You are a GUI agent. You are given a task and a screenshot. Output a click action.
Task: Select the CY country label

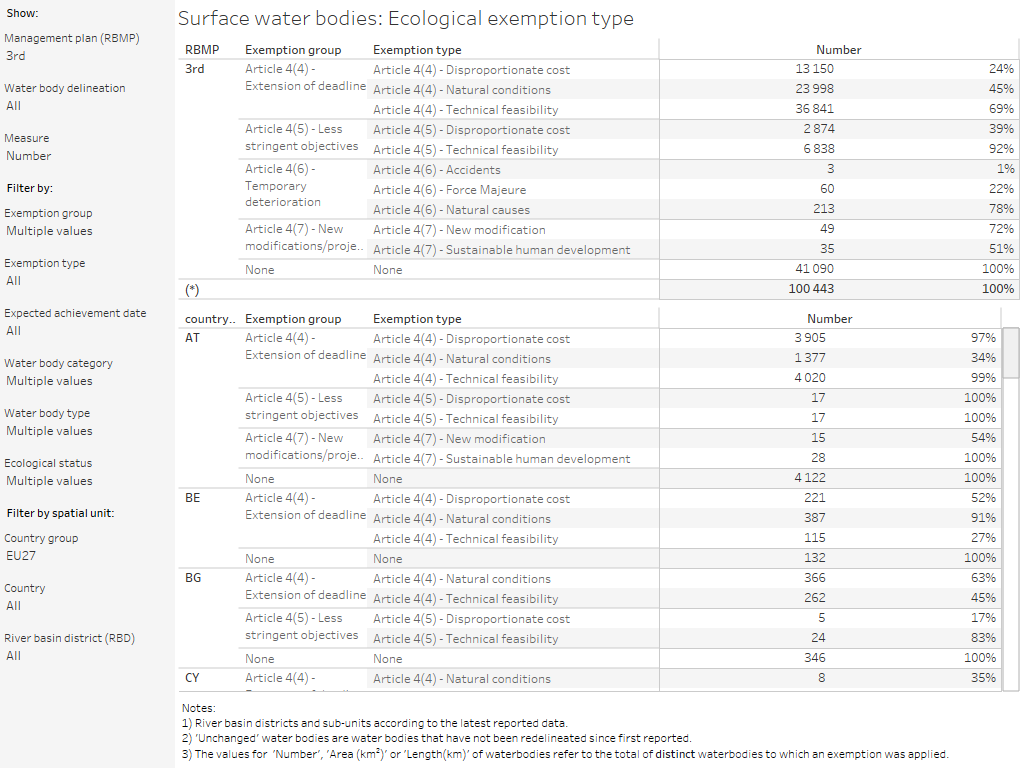coord(192,678)
